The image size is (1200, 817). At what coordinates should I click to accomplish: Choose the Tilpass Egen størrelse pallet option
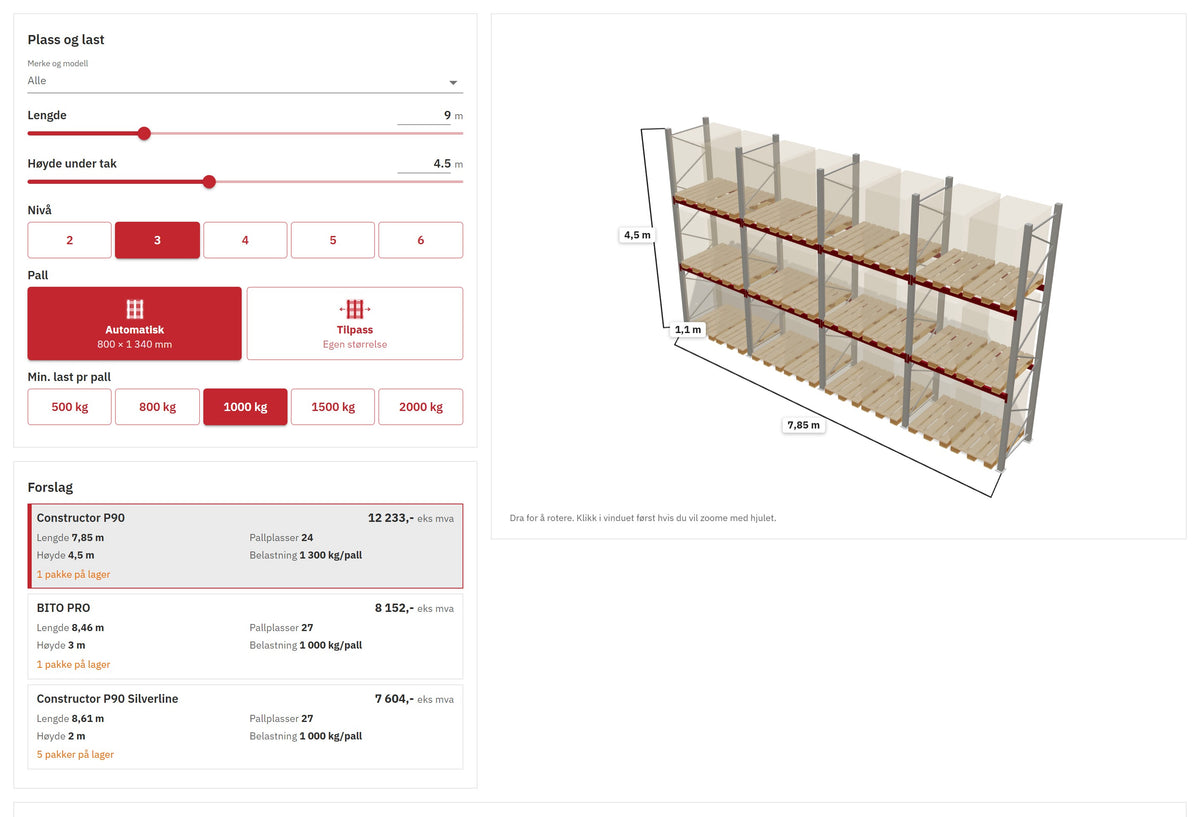point(355,323)
